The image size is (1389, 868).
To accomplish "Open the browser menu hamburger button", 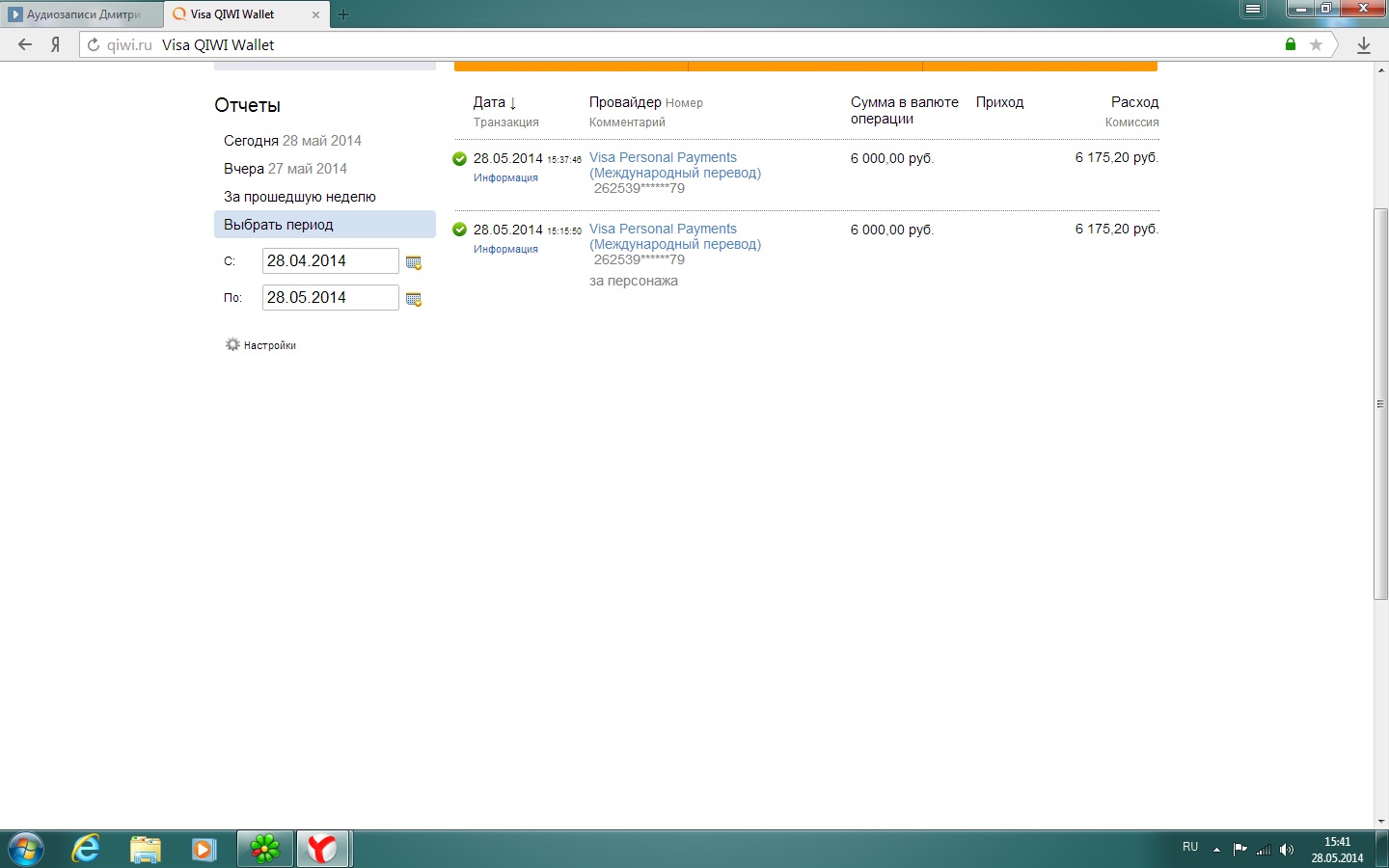I will click(1253, 9).
